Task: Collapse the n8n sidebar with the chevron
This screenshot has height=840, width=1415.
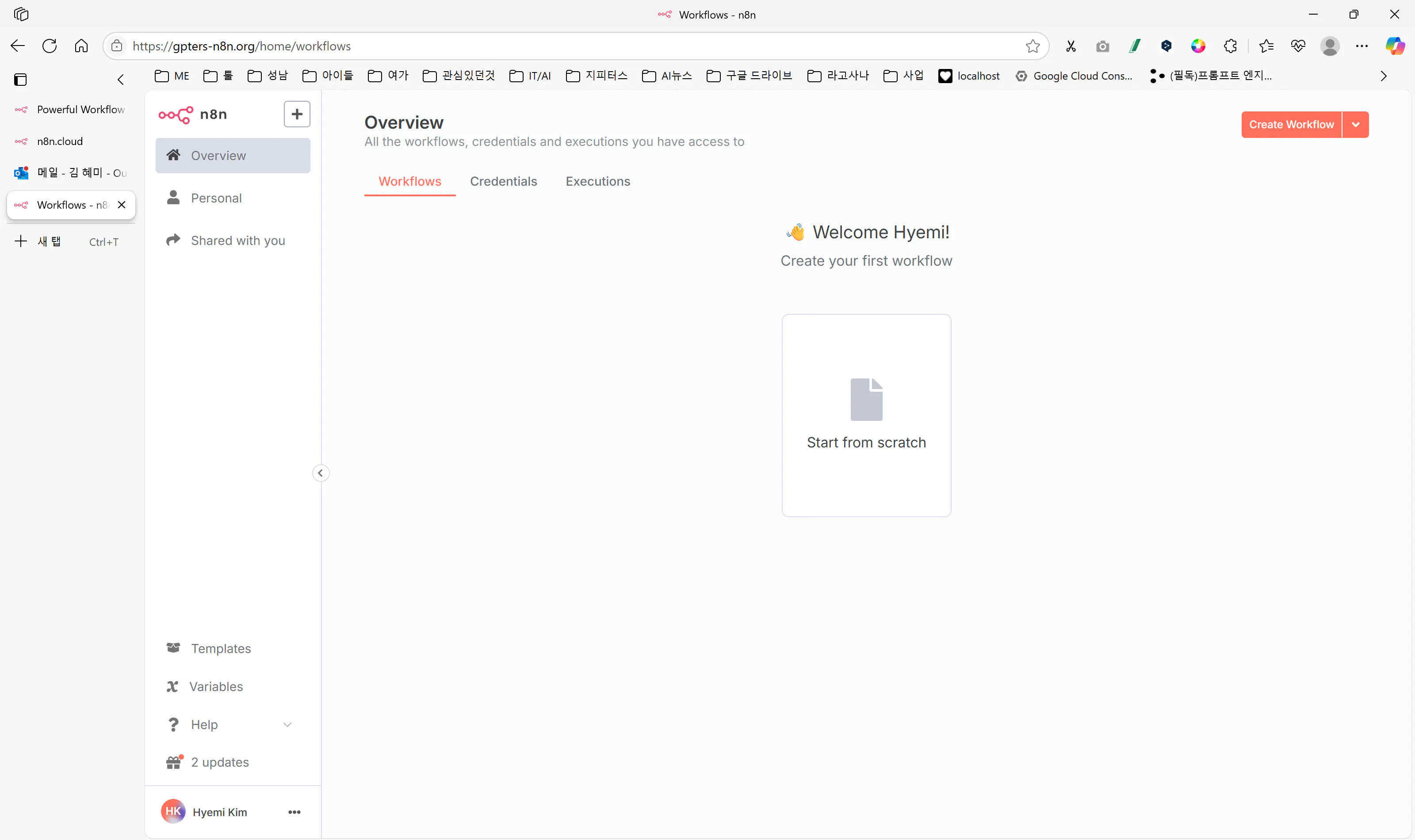Action: pyautogui.click(x=320, y=473)
